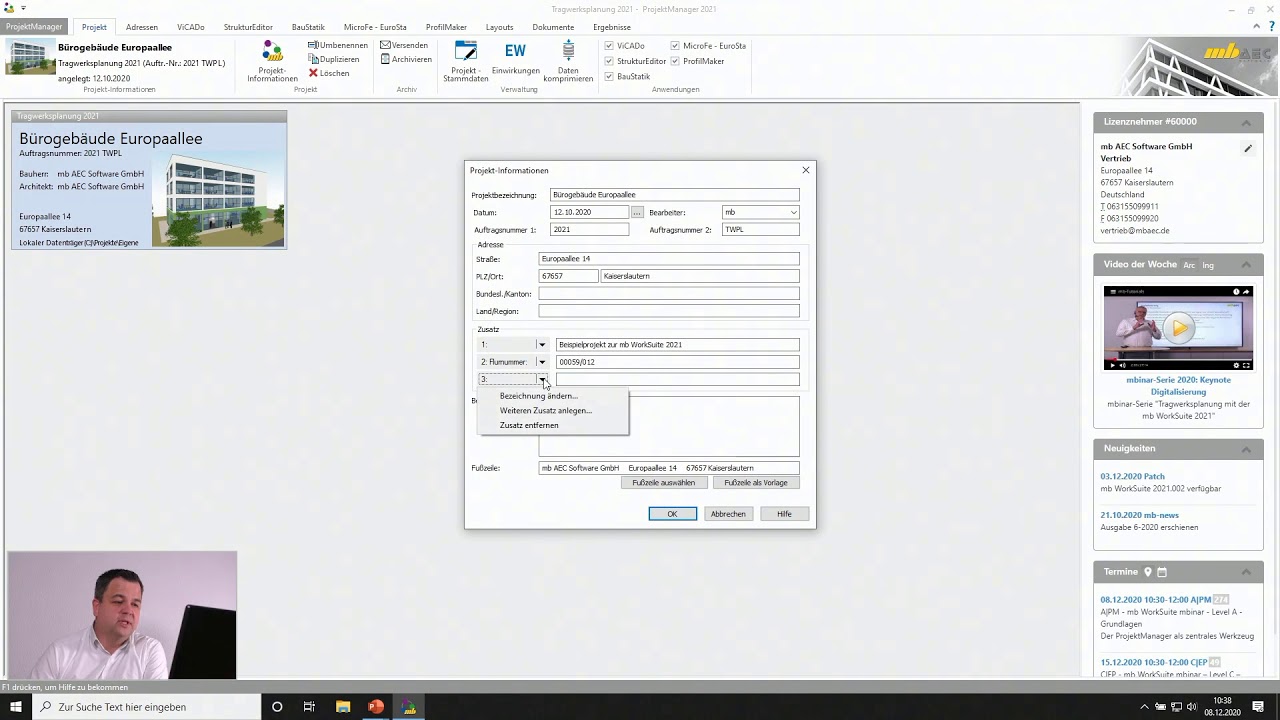Image resolution: width=1280 pixels, height=720 pixels.
Task: Play the Video der Woche
Action: tap(1180, 327)
